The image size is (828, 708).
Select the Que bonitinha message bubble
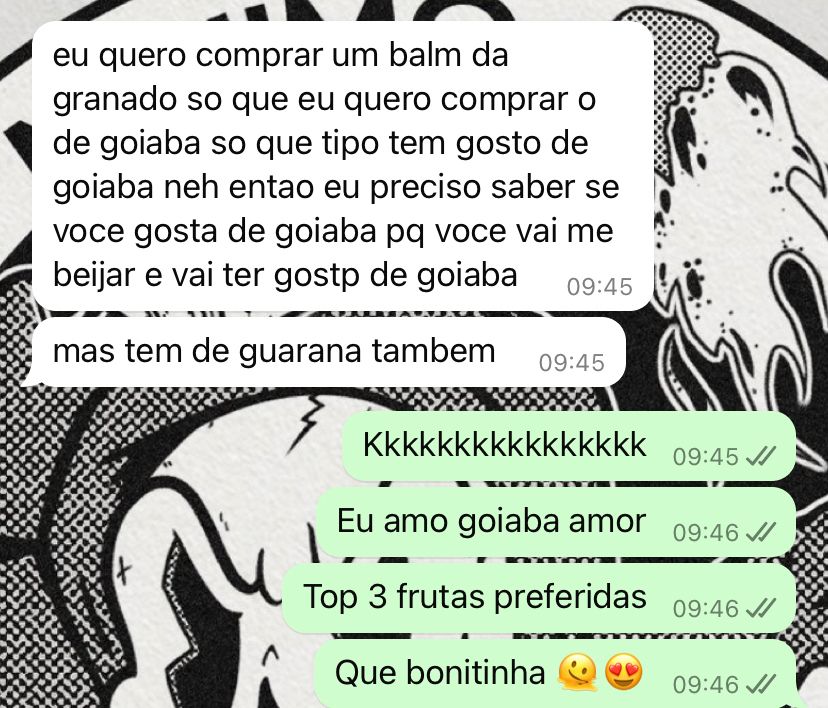[554, 674]
